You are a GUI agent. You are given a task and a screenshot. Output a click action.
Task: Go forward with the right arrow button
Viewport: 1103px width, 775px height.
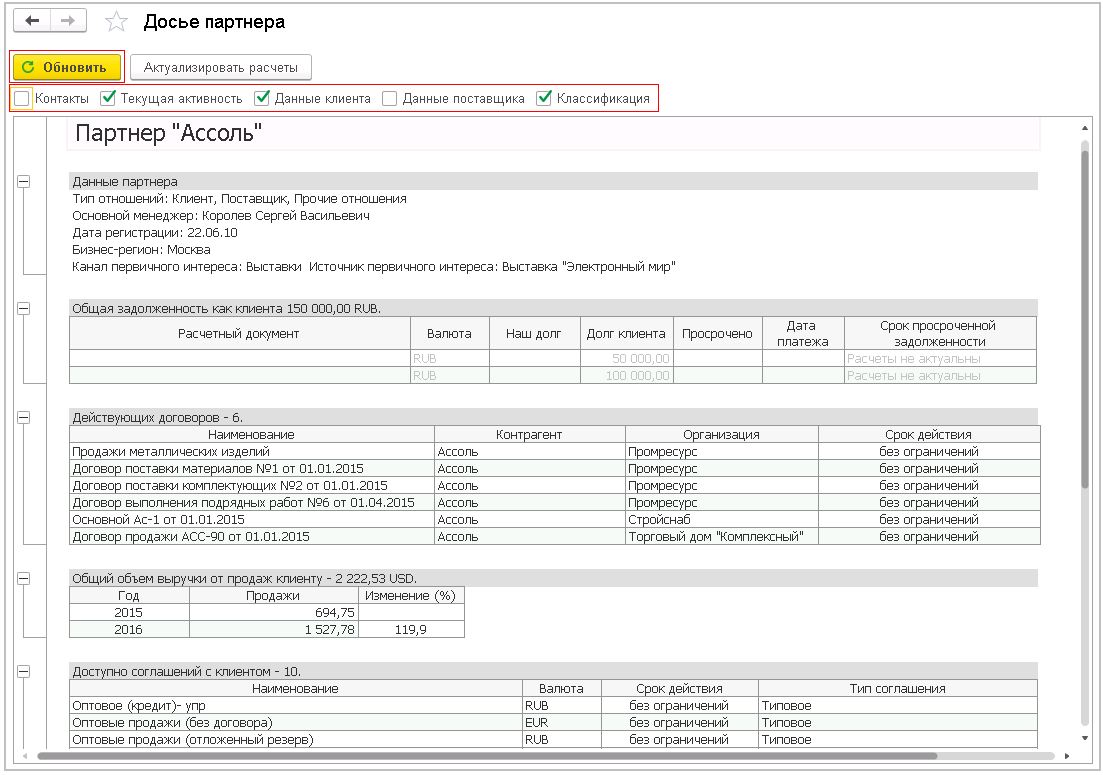point(68,21)
